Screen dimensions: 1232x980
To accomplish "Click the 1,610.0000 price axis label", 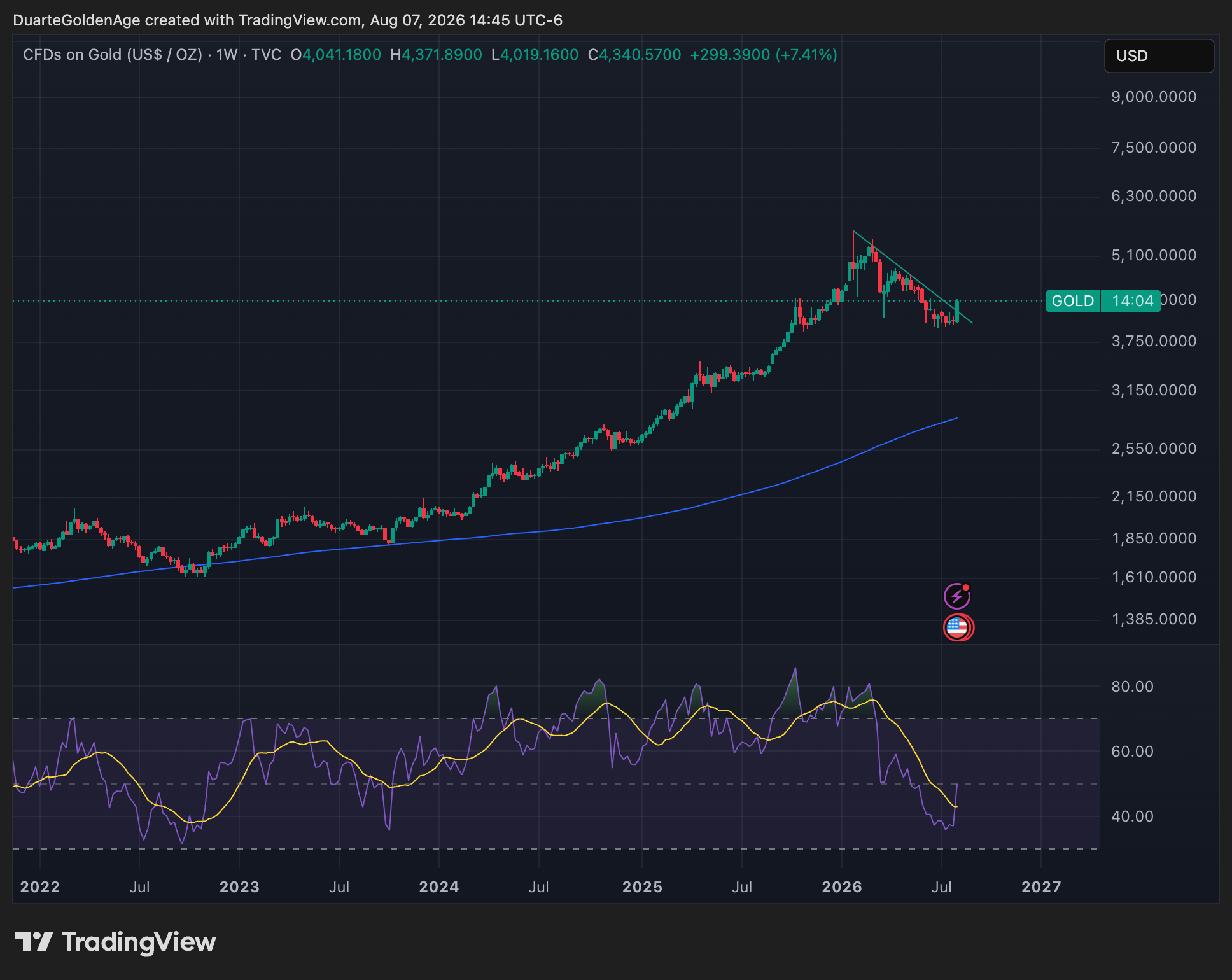I will (1154, 577).
